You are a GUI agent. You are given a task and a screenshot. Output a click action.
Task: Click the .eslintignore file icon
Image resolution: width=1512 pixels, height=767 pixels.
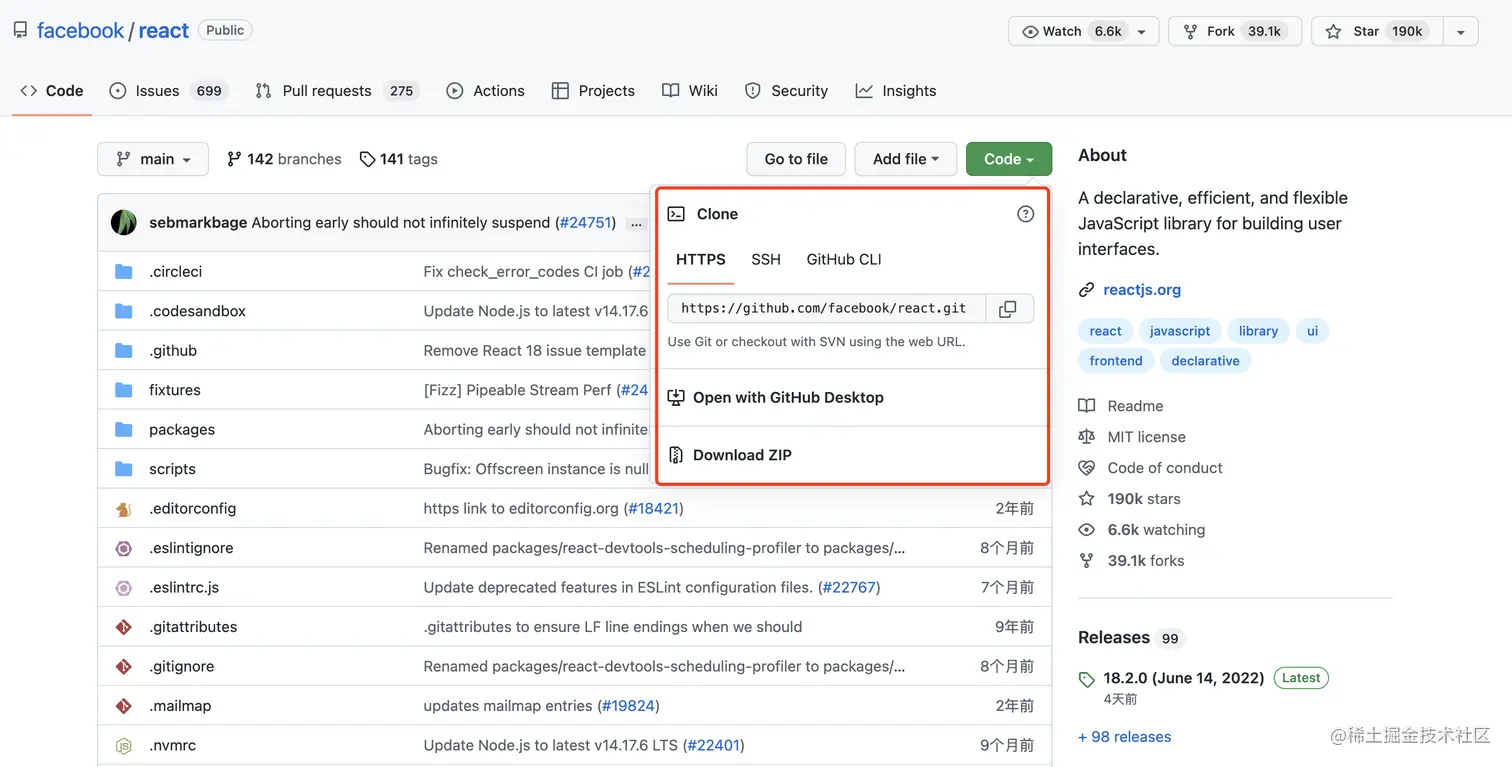(x=124, y=548)
